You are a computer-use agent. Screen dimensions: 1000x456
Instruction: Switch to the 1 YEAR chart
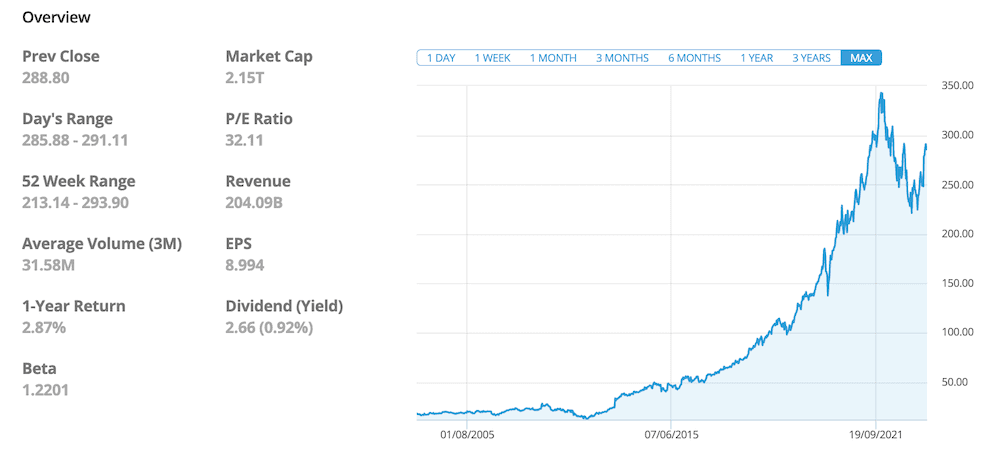756,58
